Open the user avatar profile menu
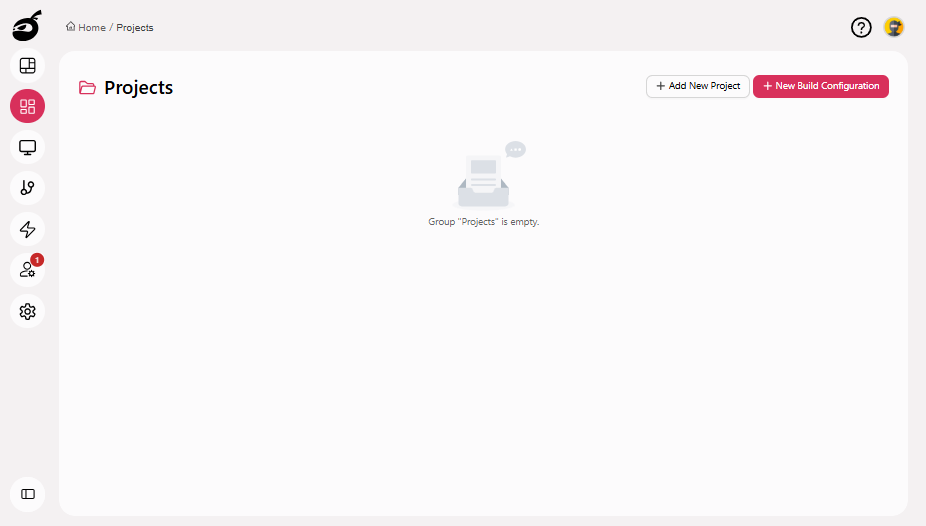The height and width of the screenshot is (526, 926). (894, 27)
